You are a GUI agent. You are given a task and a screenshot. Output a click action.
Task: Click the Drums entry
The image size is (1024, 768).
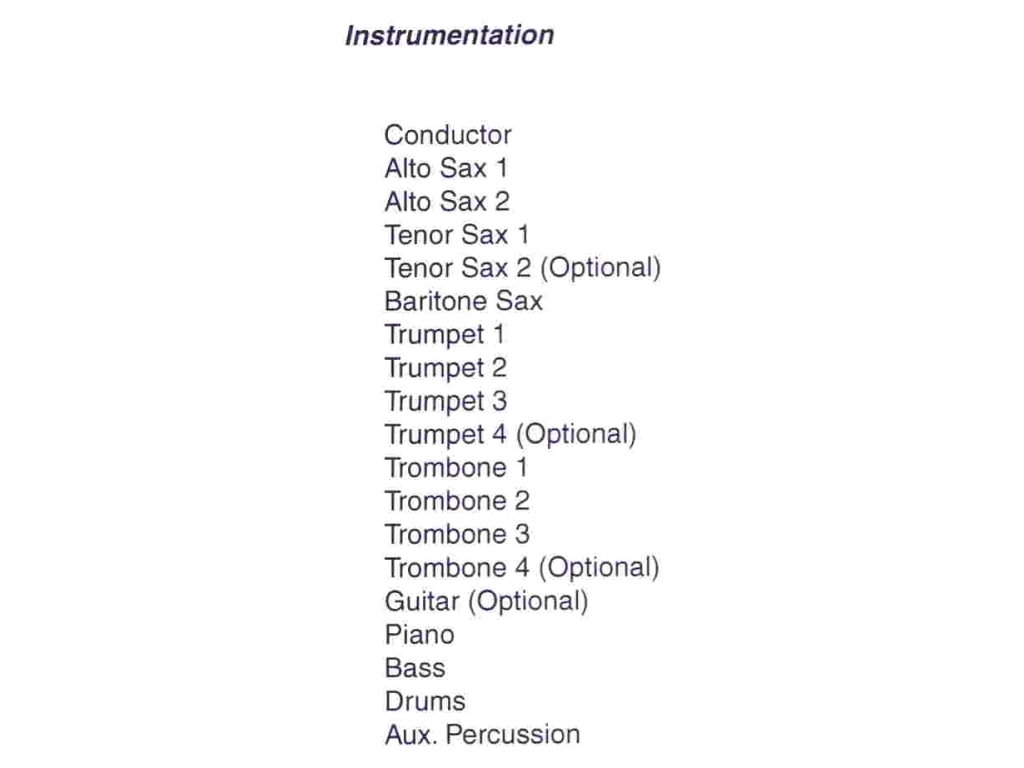tap(425, 702)
